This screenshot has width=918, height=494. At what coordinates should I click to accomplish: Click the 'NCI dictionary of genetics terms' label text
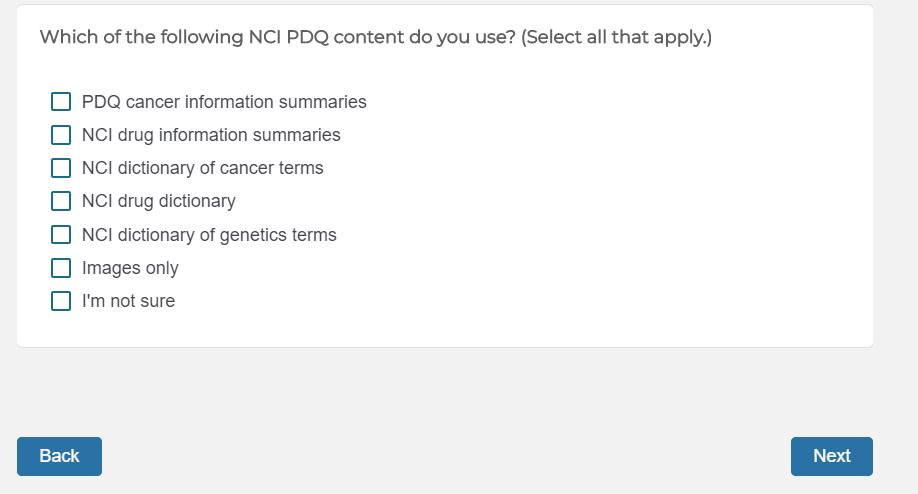[209, 235]
